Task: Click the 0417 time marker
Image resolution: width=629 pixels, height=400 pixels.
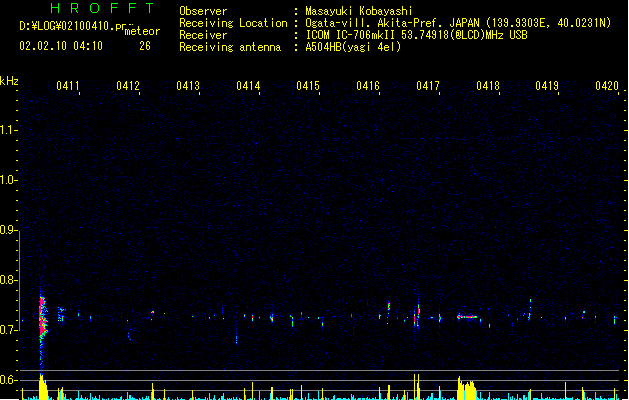Action: (x=428, y=86)
